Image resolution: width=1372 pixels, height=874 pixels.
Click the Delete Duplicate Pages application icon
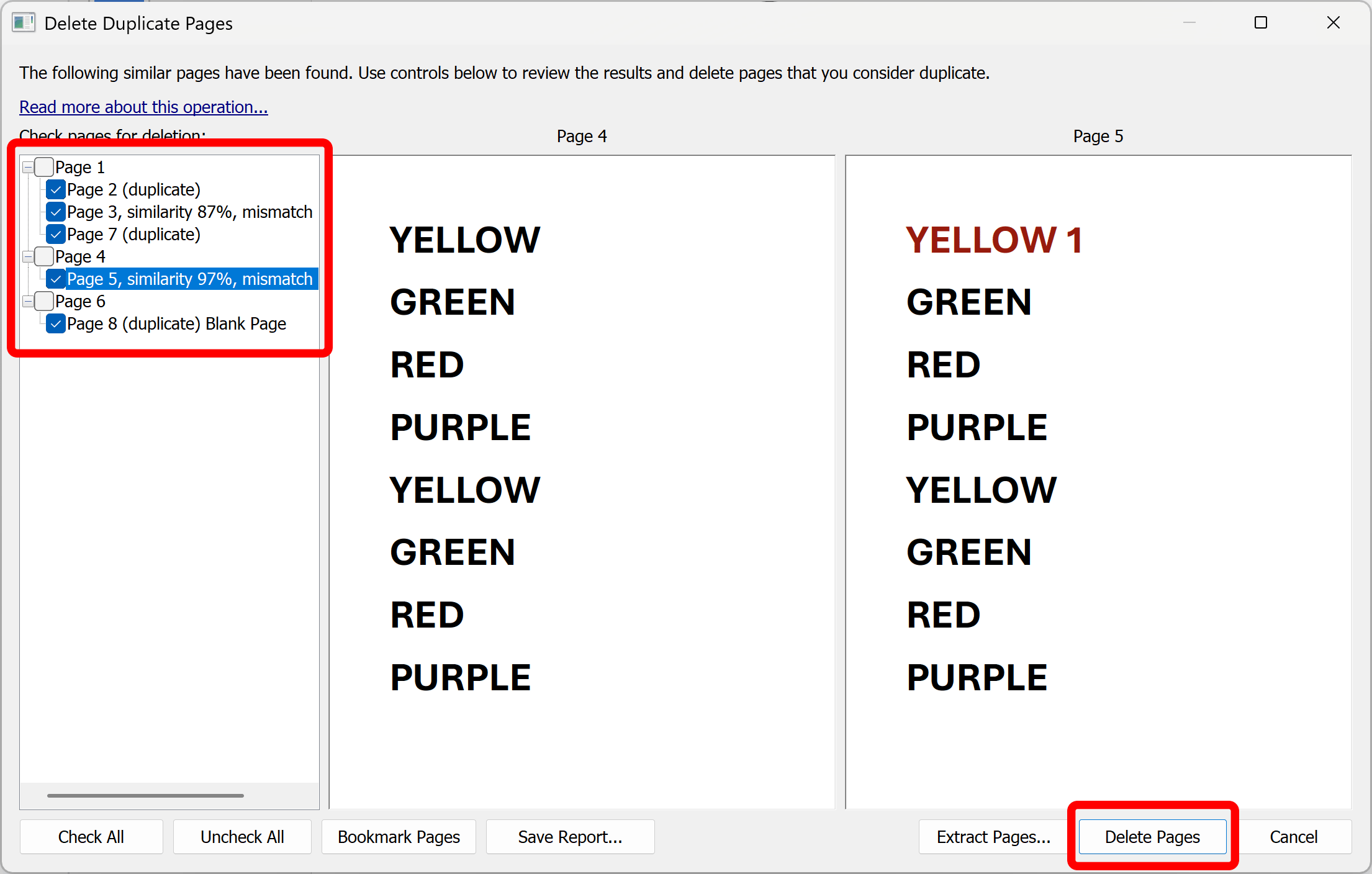(x=24, y=22)
